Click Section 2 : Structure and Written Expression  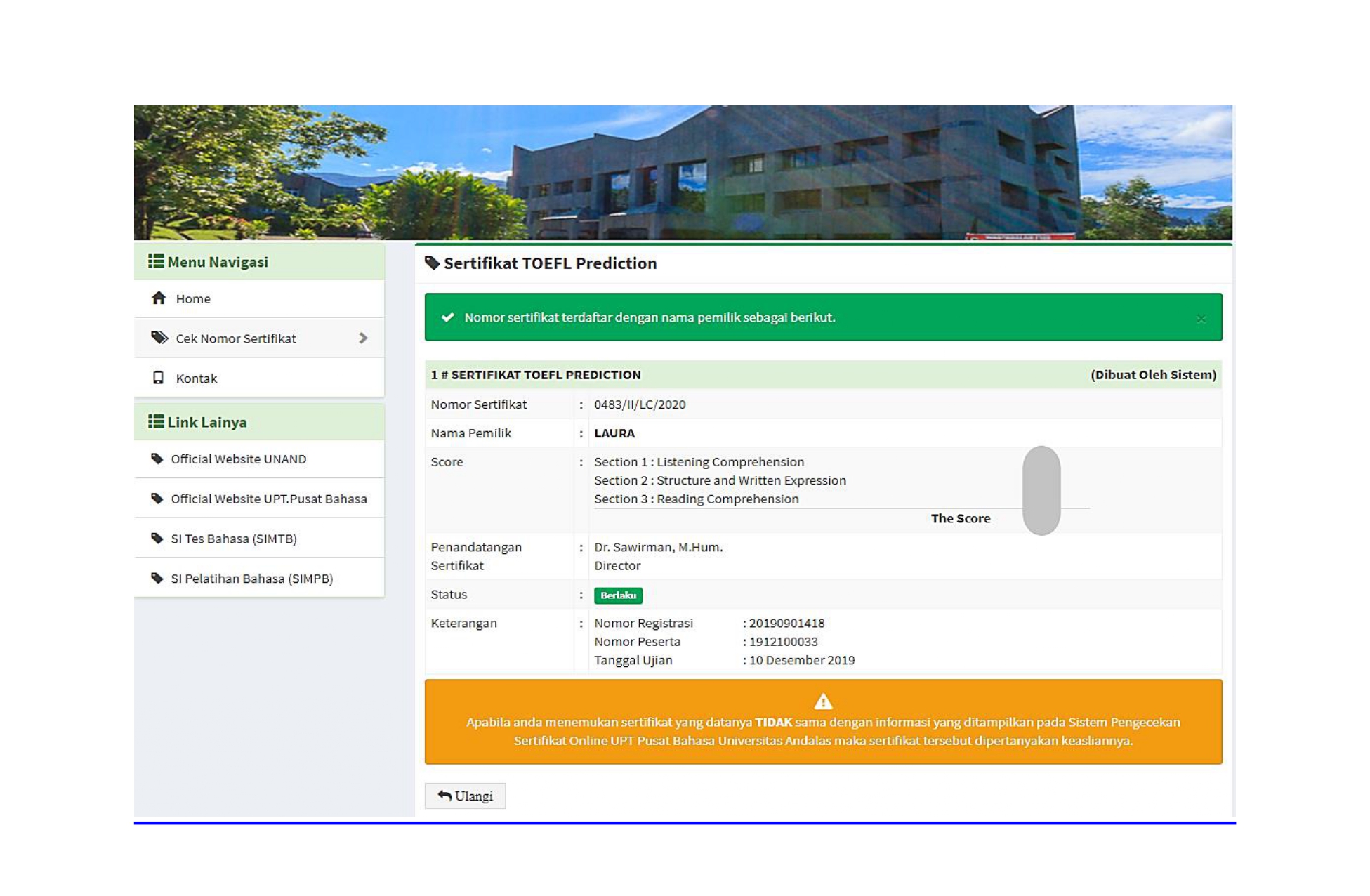pos(720,480)
